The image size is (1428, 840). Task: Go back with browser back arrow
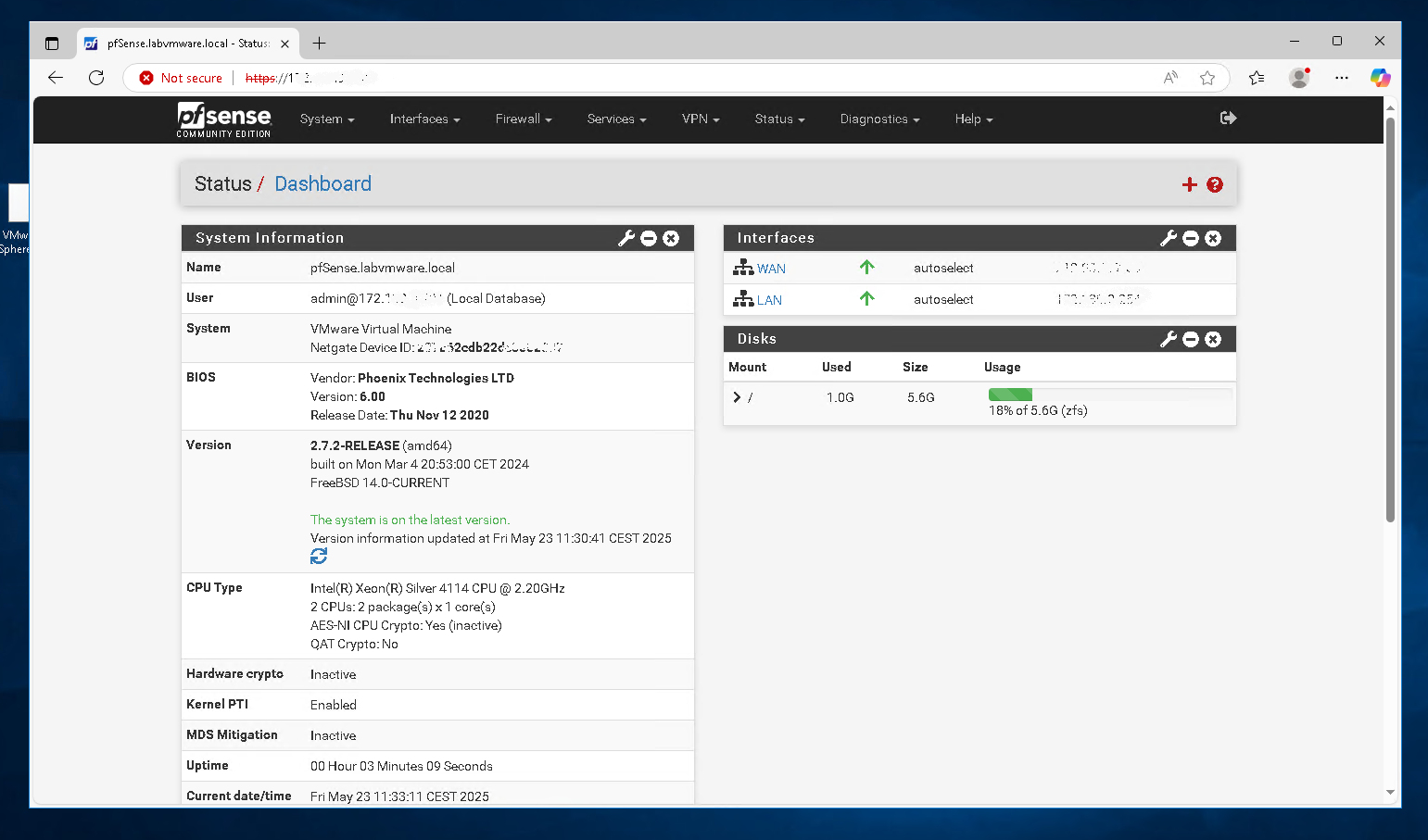point(56,78)
